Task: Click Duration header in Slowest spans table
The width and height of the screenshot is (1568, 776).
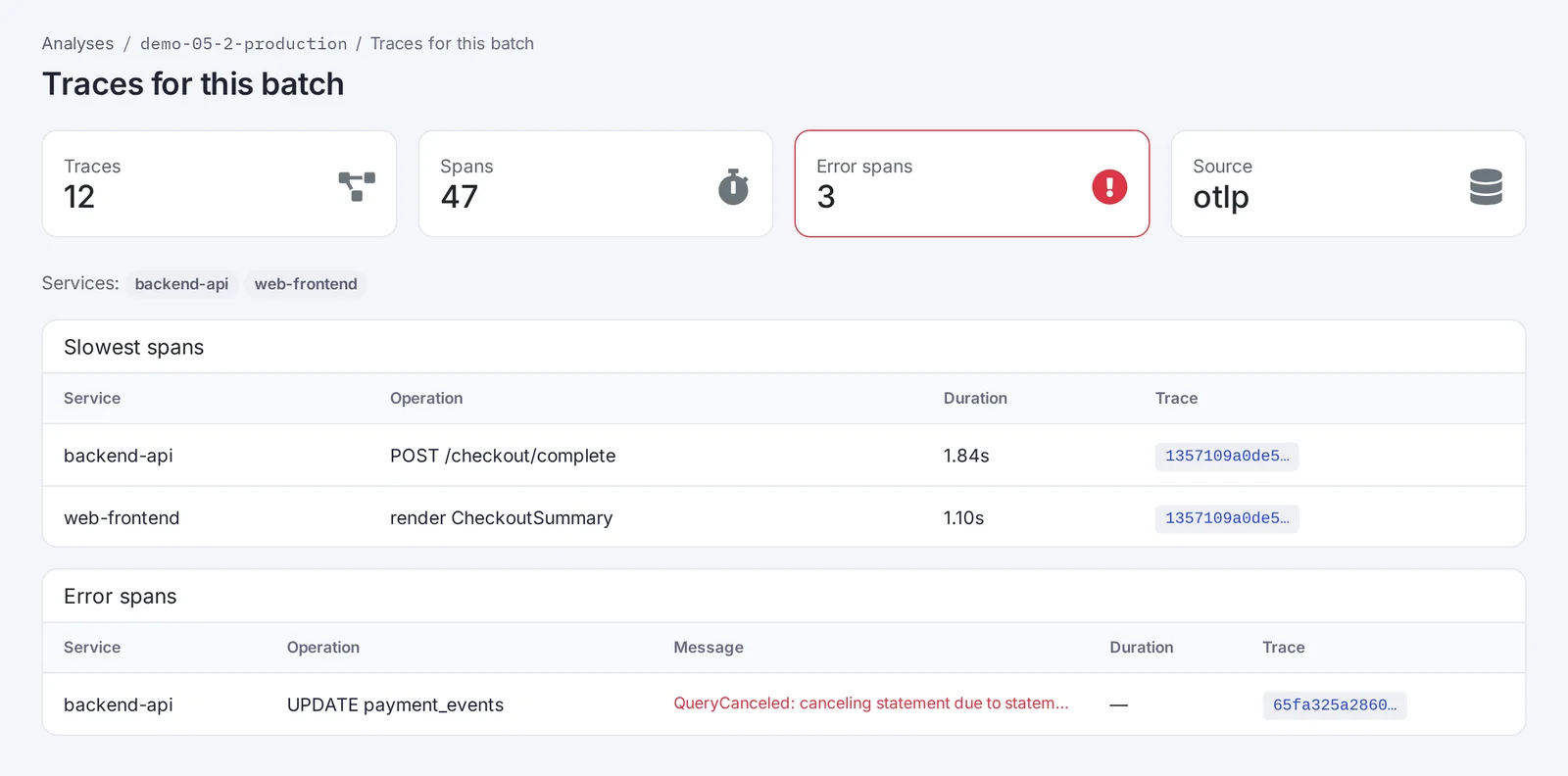Action: 975,398
